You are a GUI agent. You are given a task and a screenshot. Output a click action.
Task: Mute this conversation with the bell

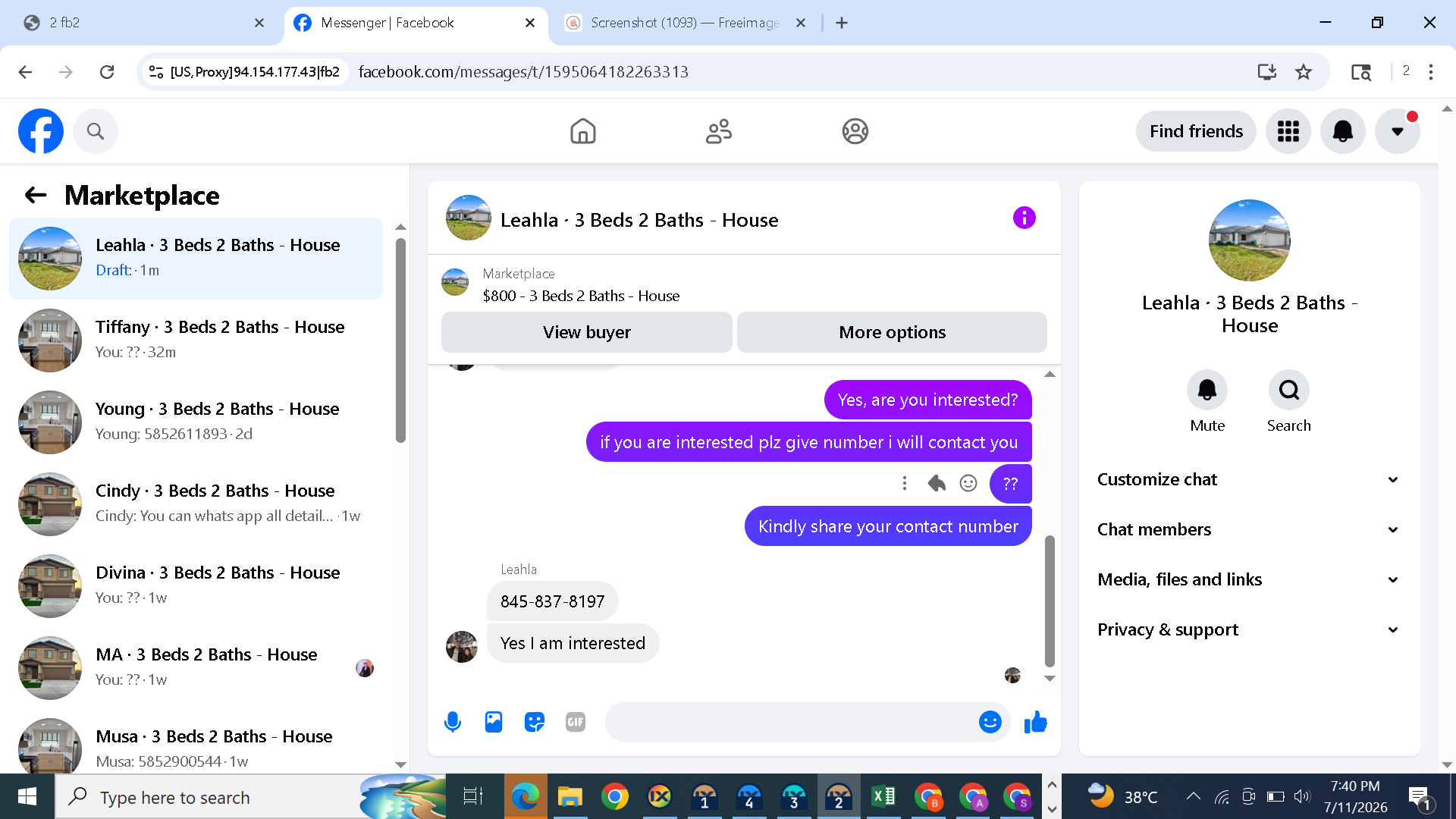(1207, 390)
